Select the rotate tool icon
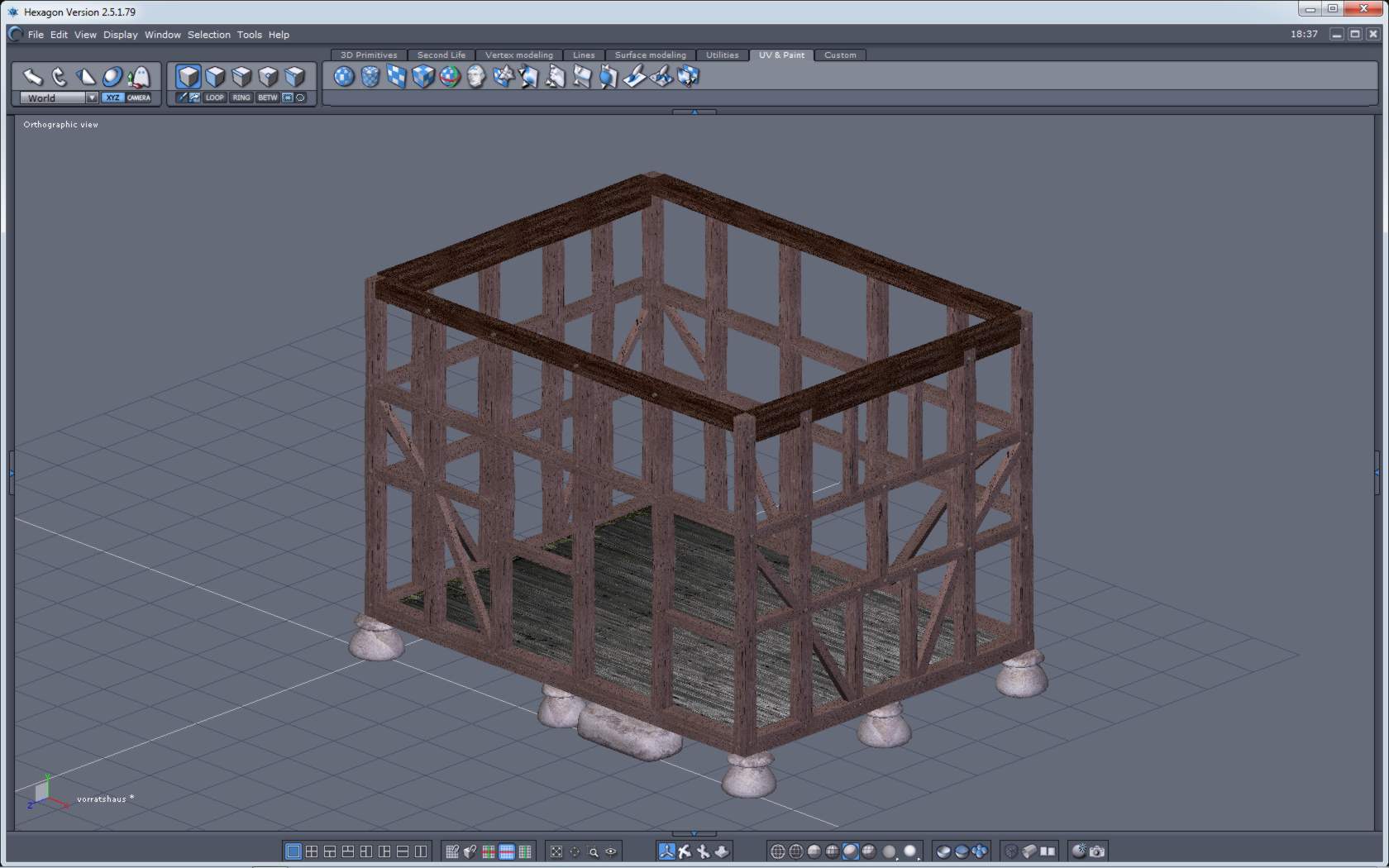The width and height of the screenshot is (1389, 868). pyautogui.click(x=59, y=77)
